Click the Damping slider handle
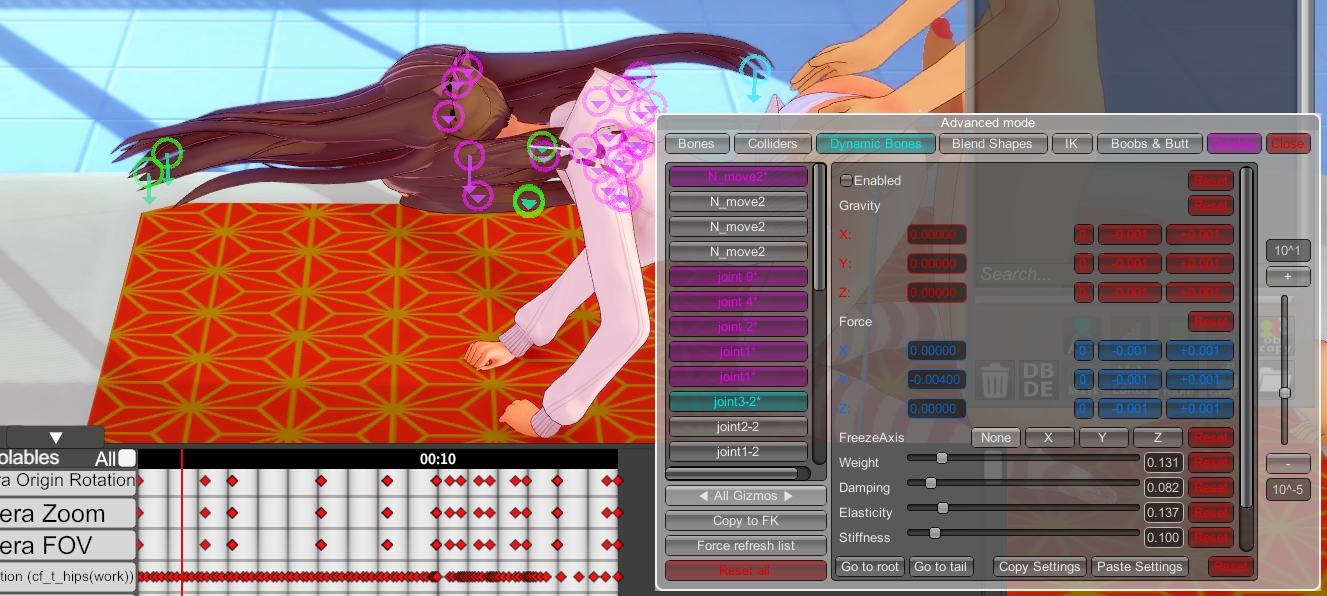This screenshot has height=596, width=1327. 931,483
